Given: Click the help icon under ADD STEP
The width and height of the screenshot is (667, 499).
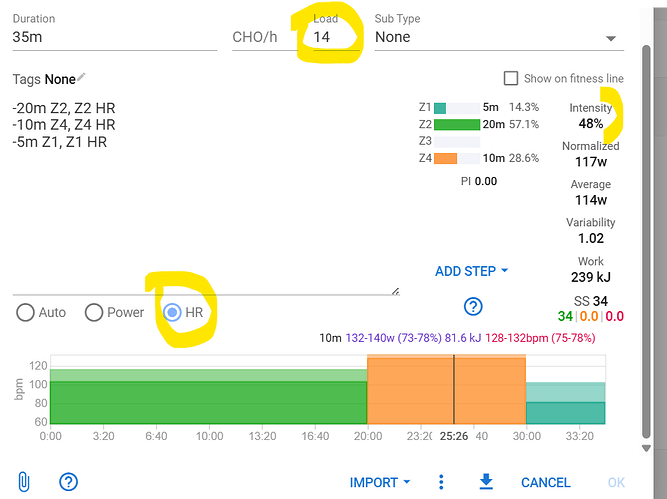Looking at the screenshot, I should [474, 307].
